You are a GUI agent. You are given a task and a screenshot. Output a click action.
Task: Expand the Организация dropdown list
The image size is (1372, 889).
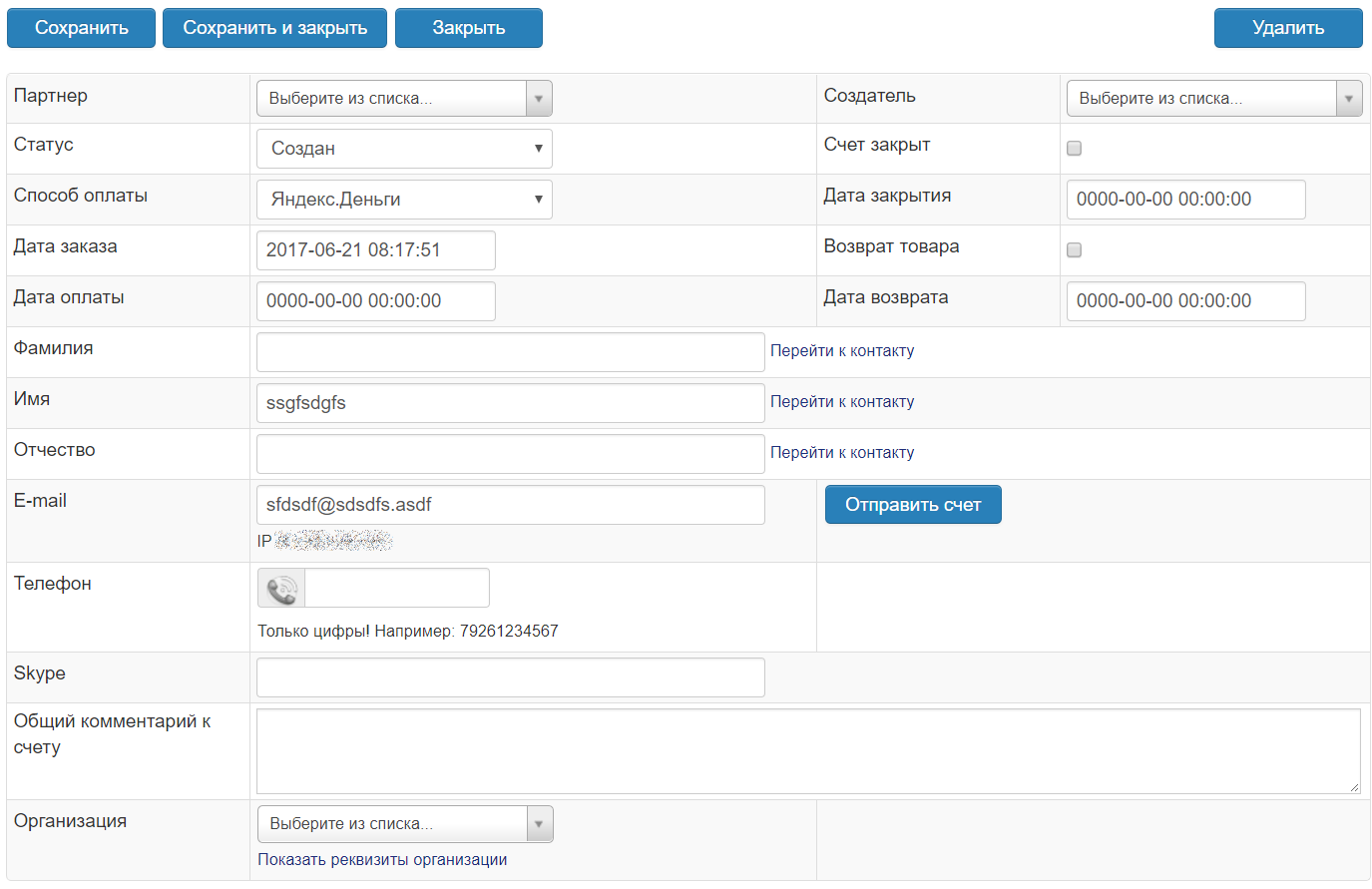point(404,824)
